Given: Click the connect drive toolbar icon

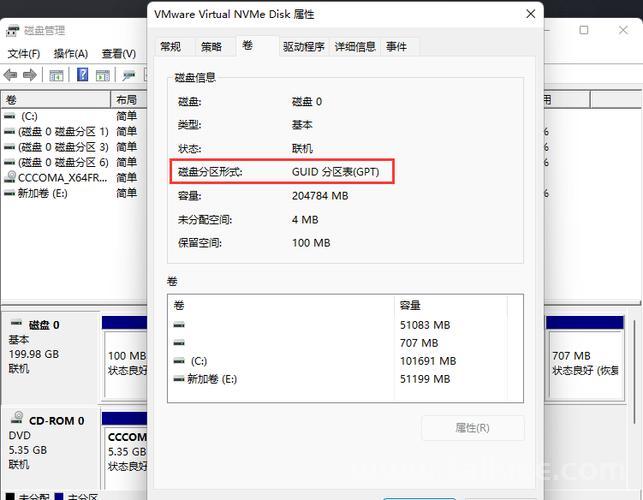Looking at the screenshot, I should point(129,75).
